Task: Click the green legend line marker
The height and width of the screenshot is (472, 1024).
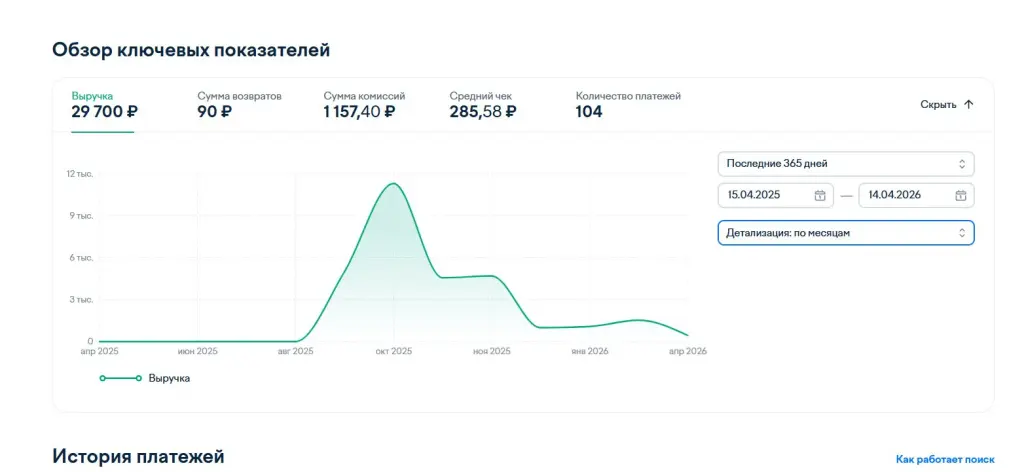Action: (x=120, y=378)
